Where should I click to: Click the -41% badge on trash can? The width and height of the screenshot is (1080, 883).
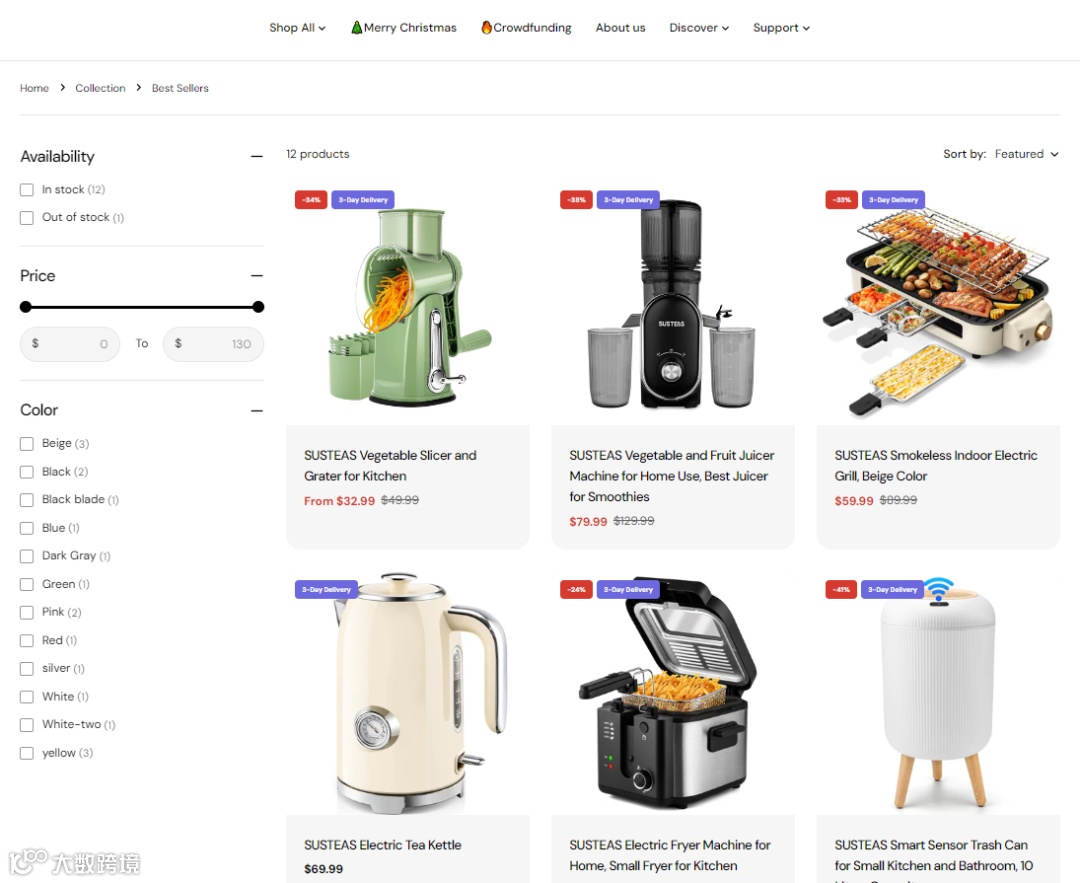coord(841,590)
